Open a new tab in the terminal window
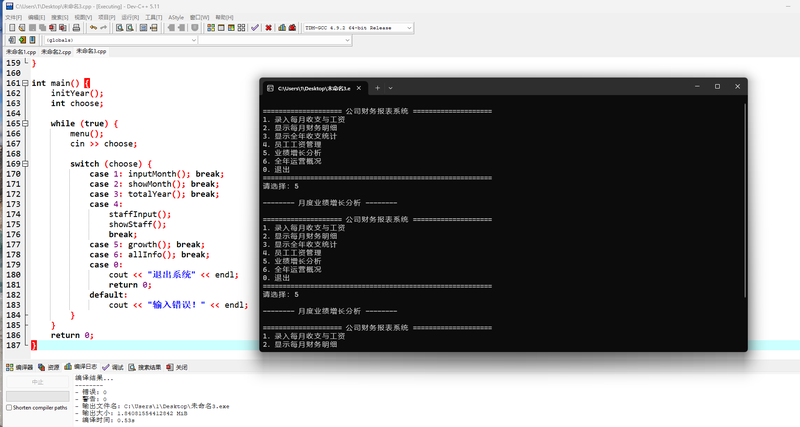 click(x=377, y=87)
